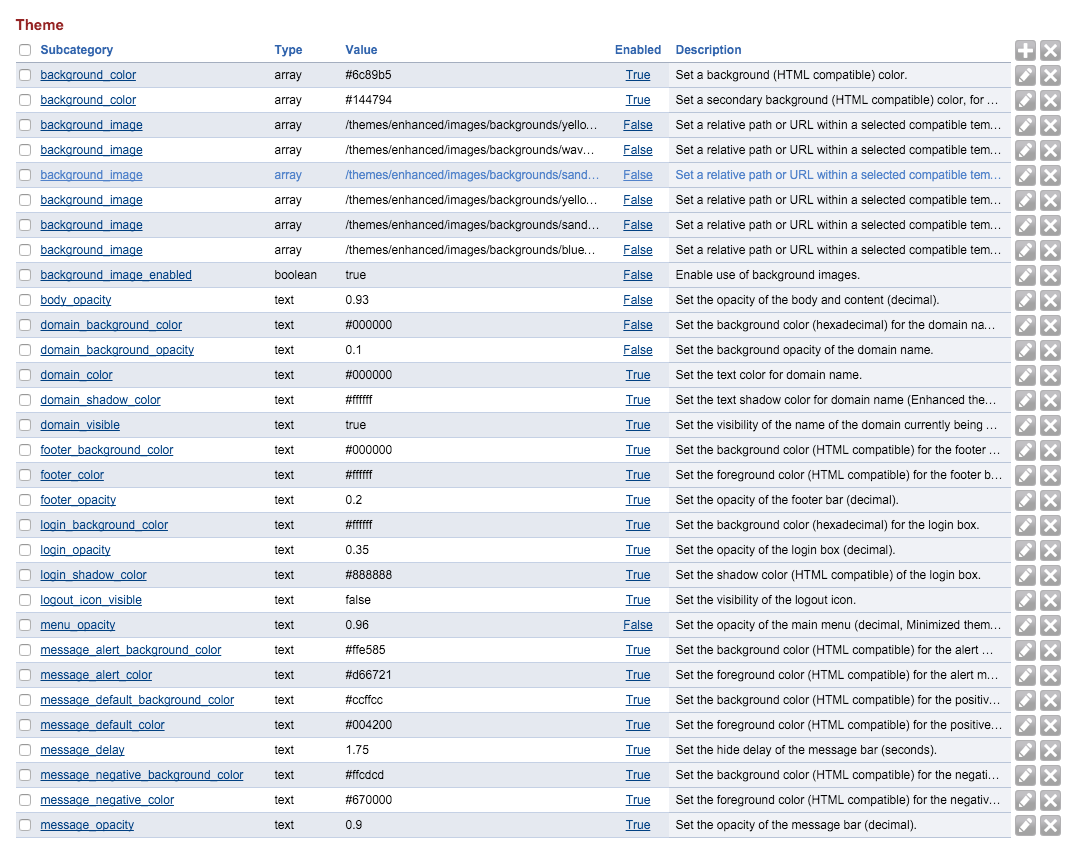Delete the footer_opacity row with its X icon
Image resolution: width=1082 pixels, height=854 pixels.
pyautogui.click(x=1050, y=500)
